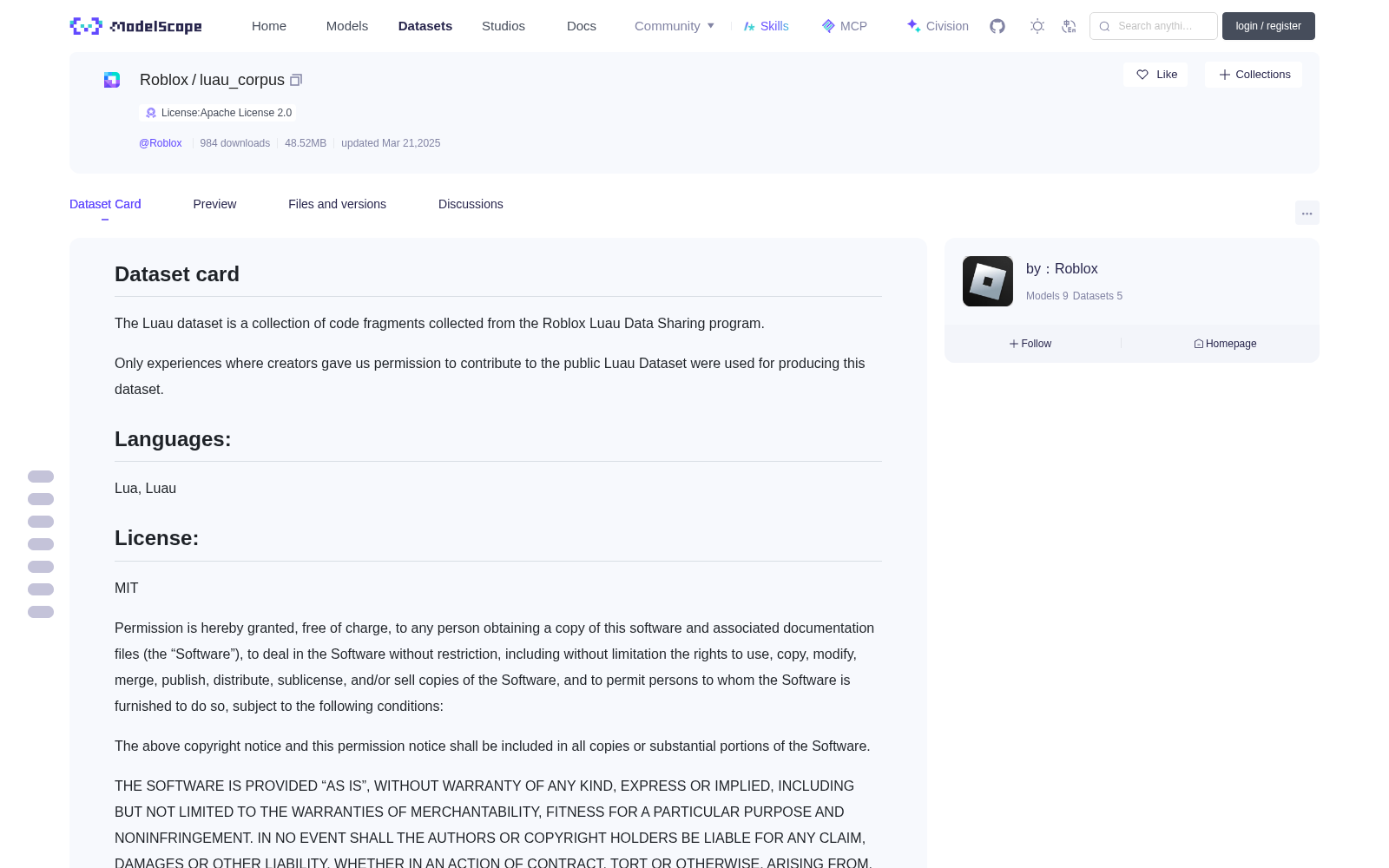
Task: Click the Dataset card heading
Action: pos(177,274)
